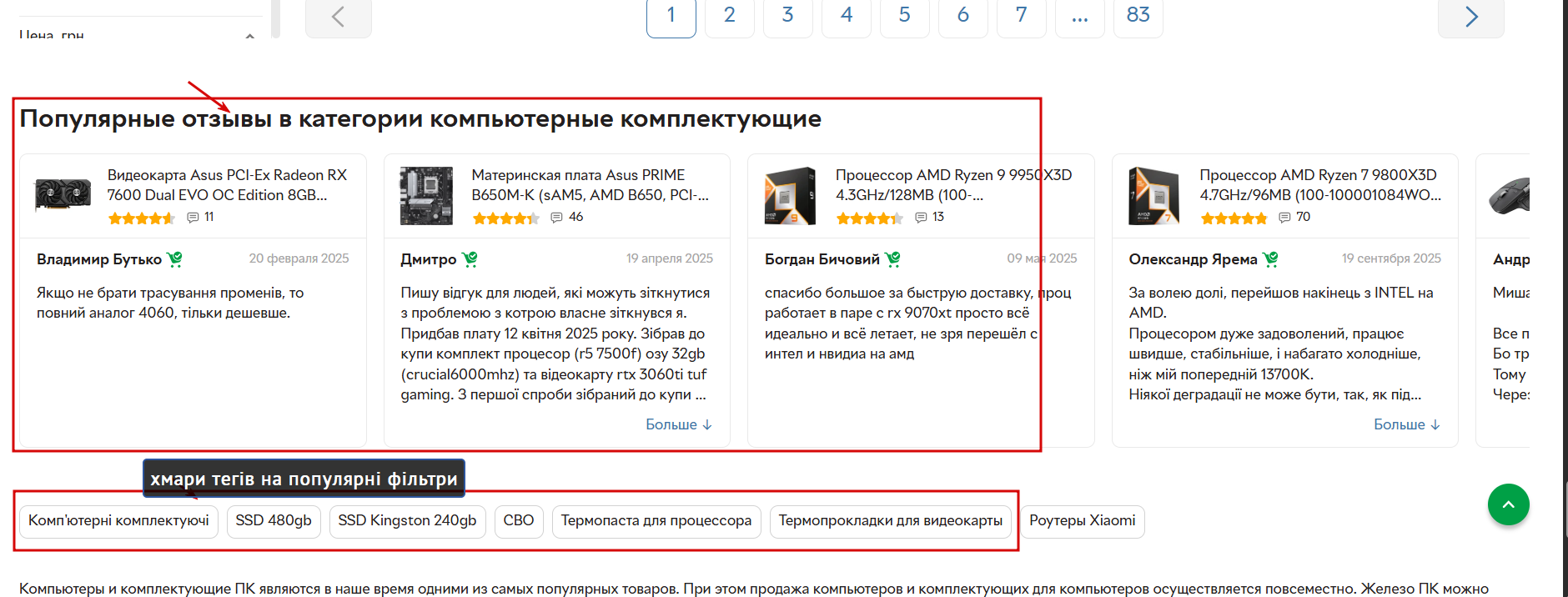Go to next page with the right arrow

1471,17
